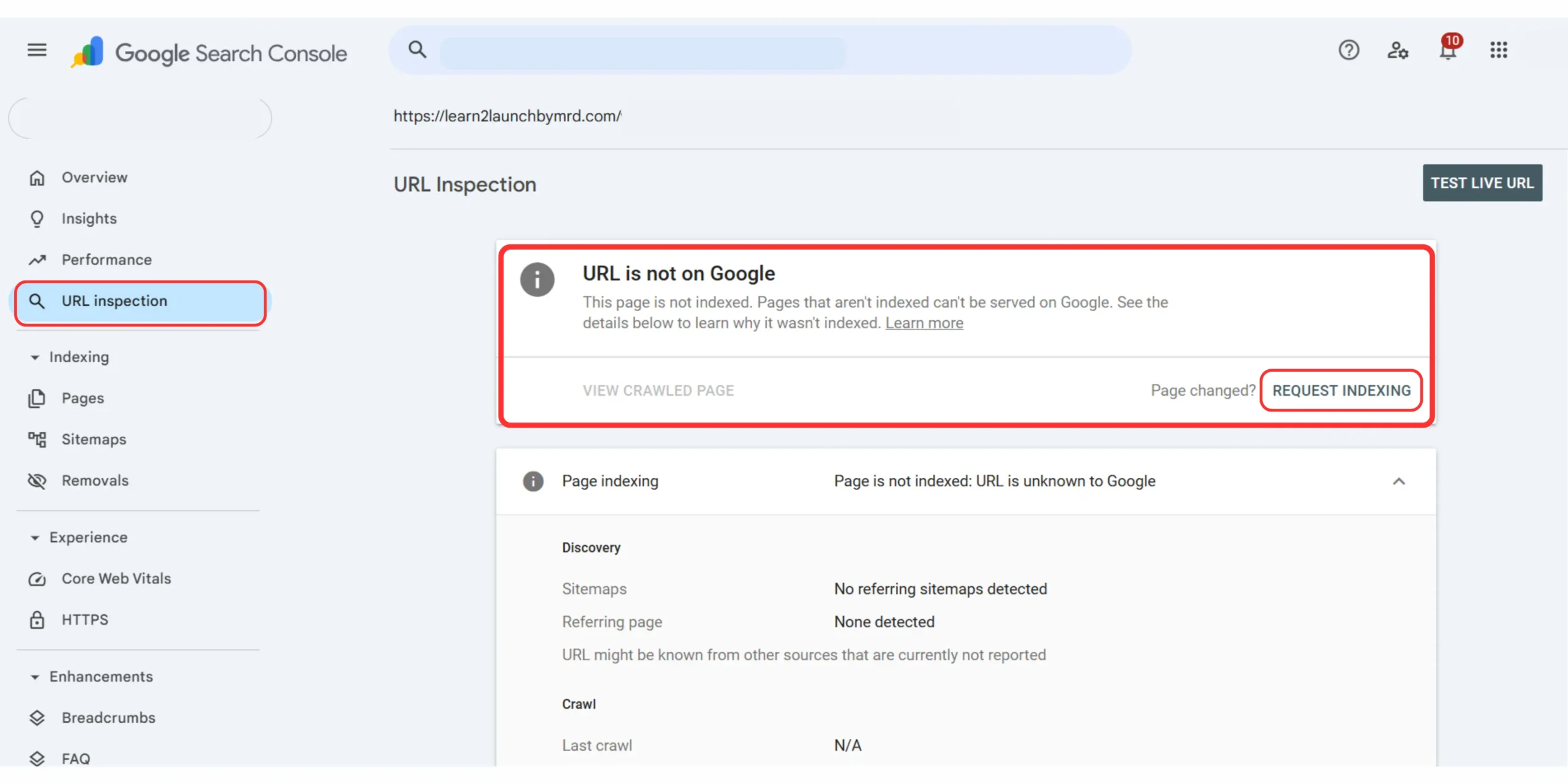
Task: Open FAQ enhancement report
Action: click(141, 759)
